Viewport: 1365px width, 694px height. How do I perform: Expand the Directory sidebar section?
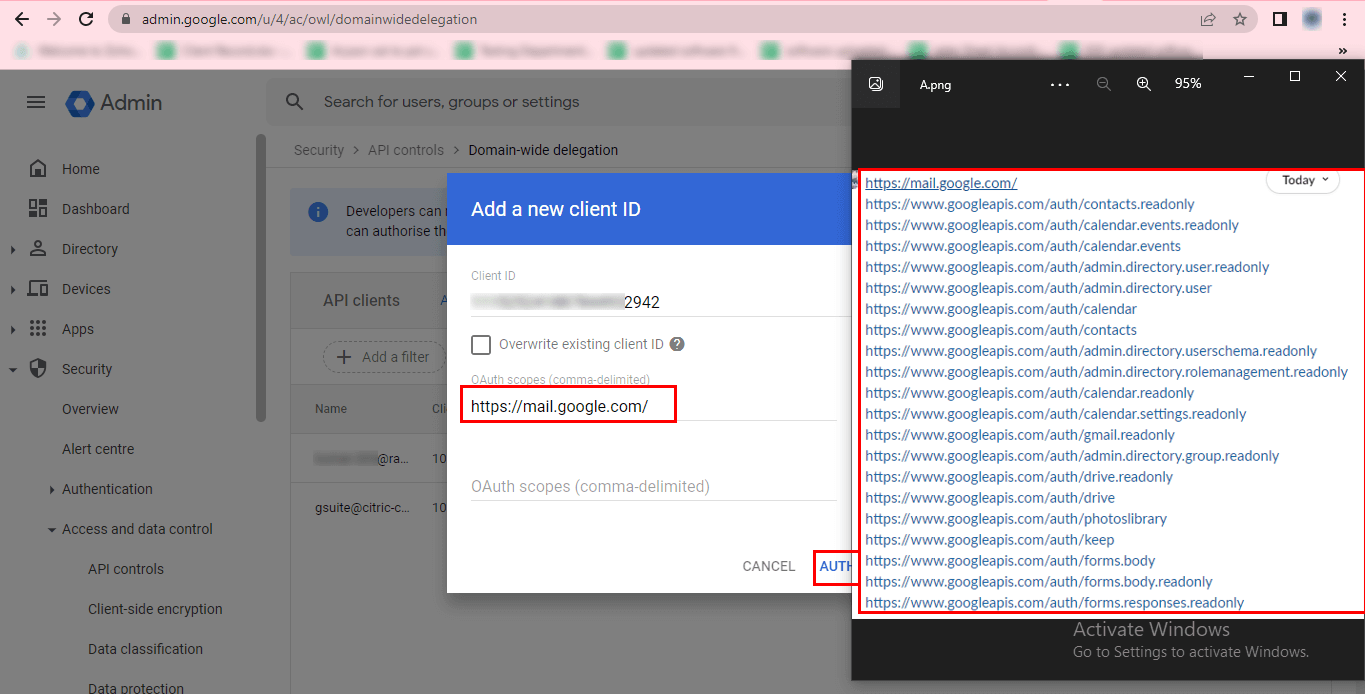point(13,250)
